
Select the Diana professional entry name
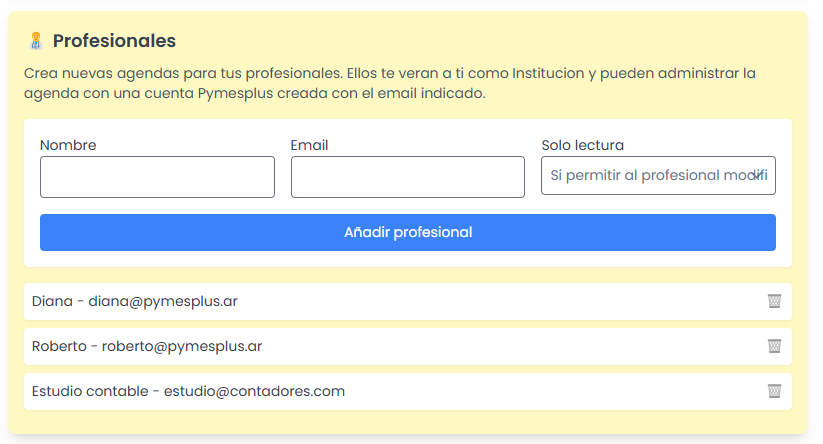(51, 301)
